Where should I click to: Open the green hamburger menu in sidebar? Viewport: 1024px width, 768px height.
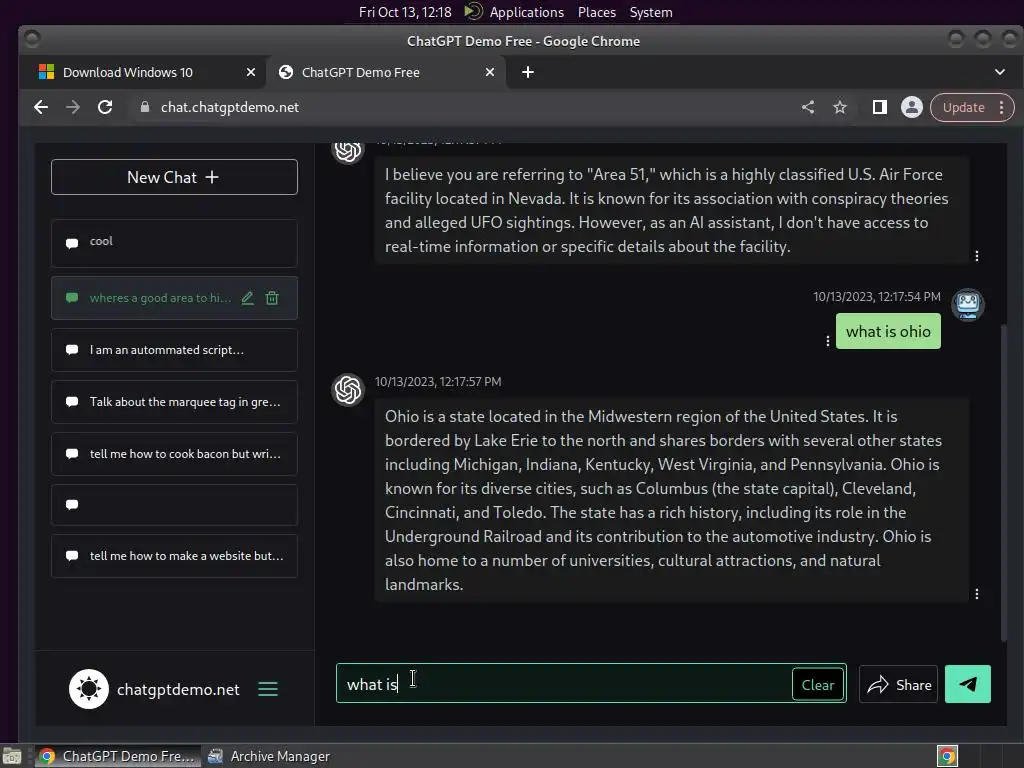[268, 689]
